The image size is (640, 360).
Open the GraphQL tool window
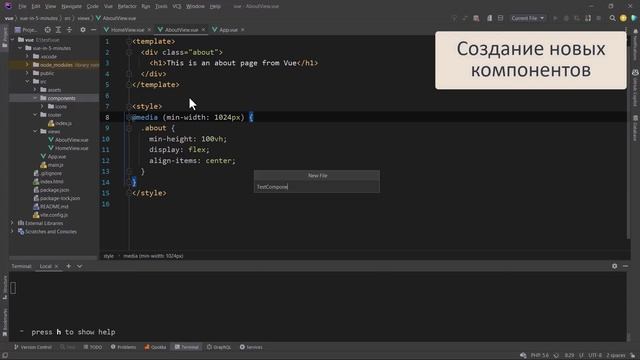point(219,347)
